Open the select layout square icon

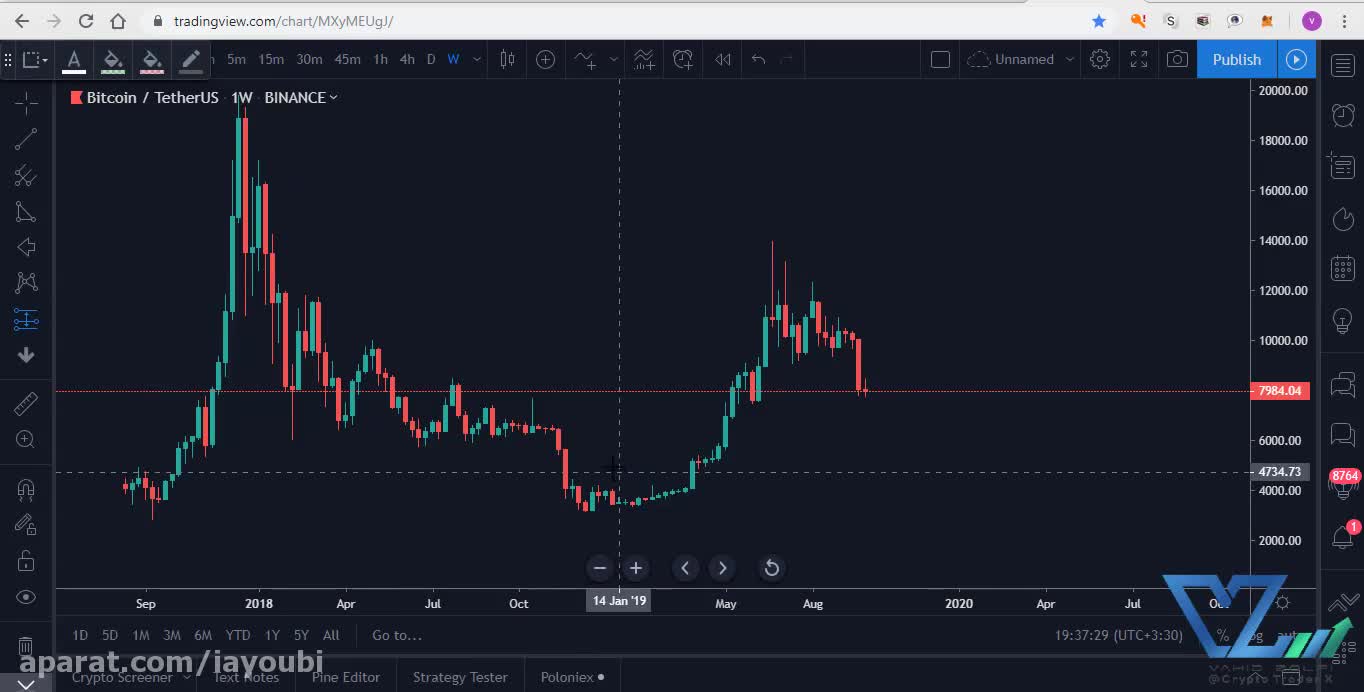click(940, 59)
